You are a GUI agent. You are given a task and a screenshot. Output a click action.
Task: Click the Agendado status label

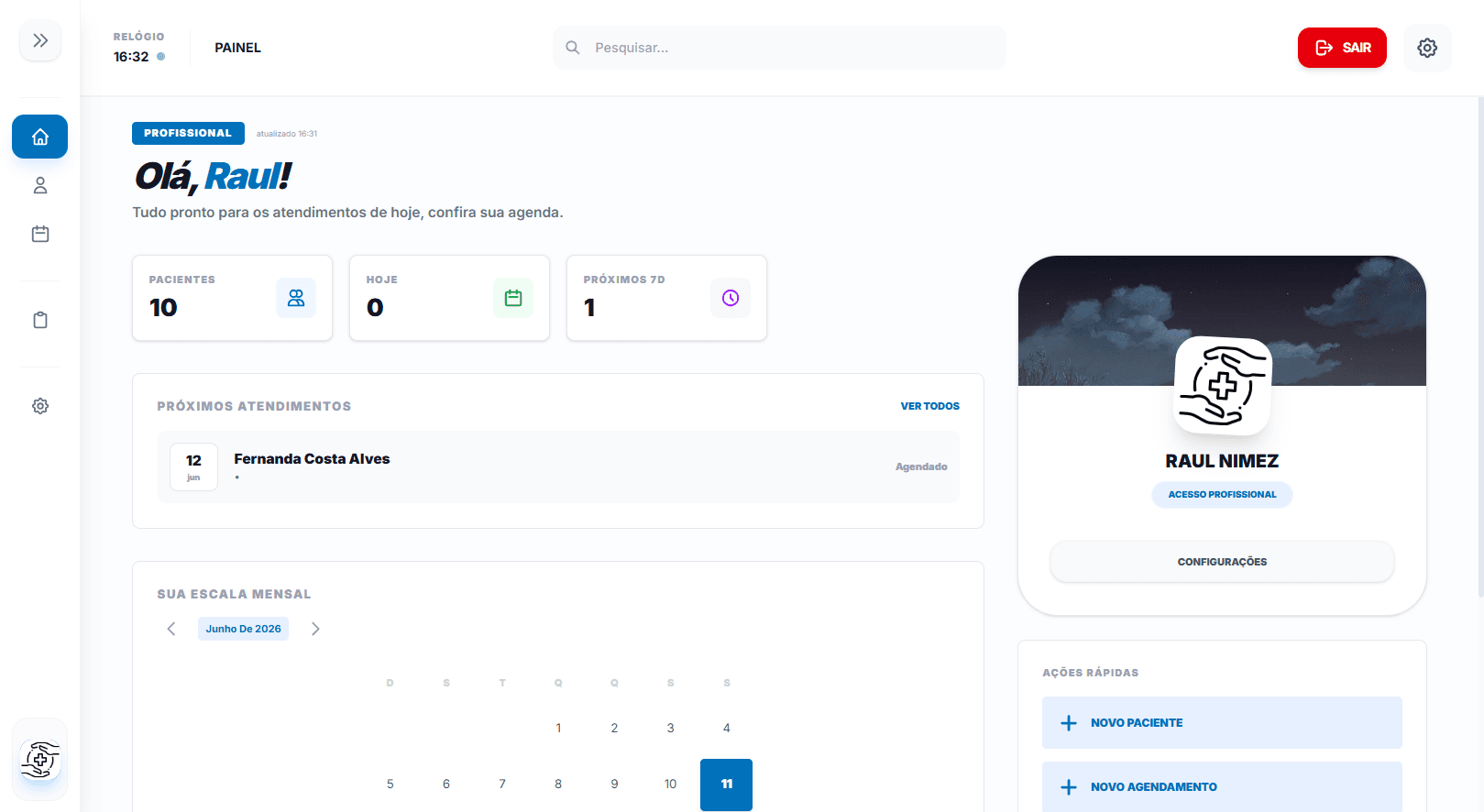[x=921, y=467]
